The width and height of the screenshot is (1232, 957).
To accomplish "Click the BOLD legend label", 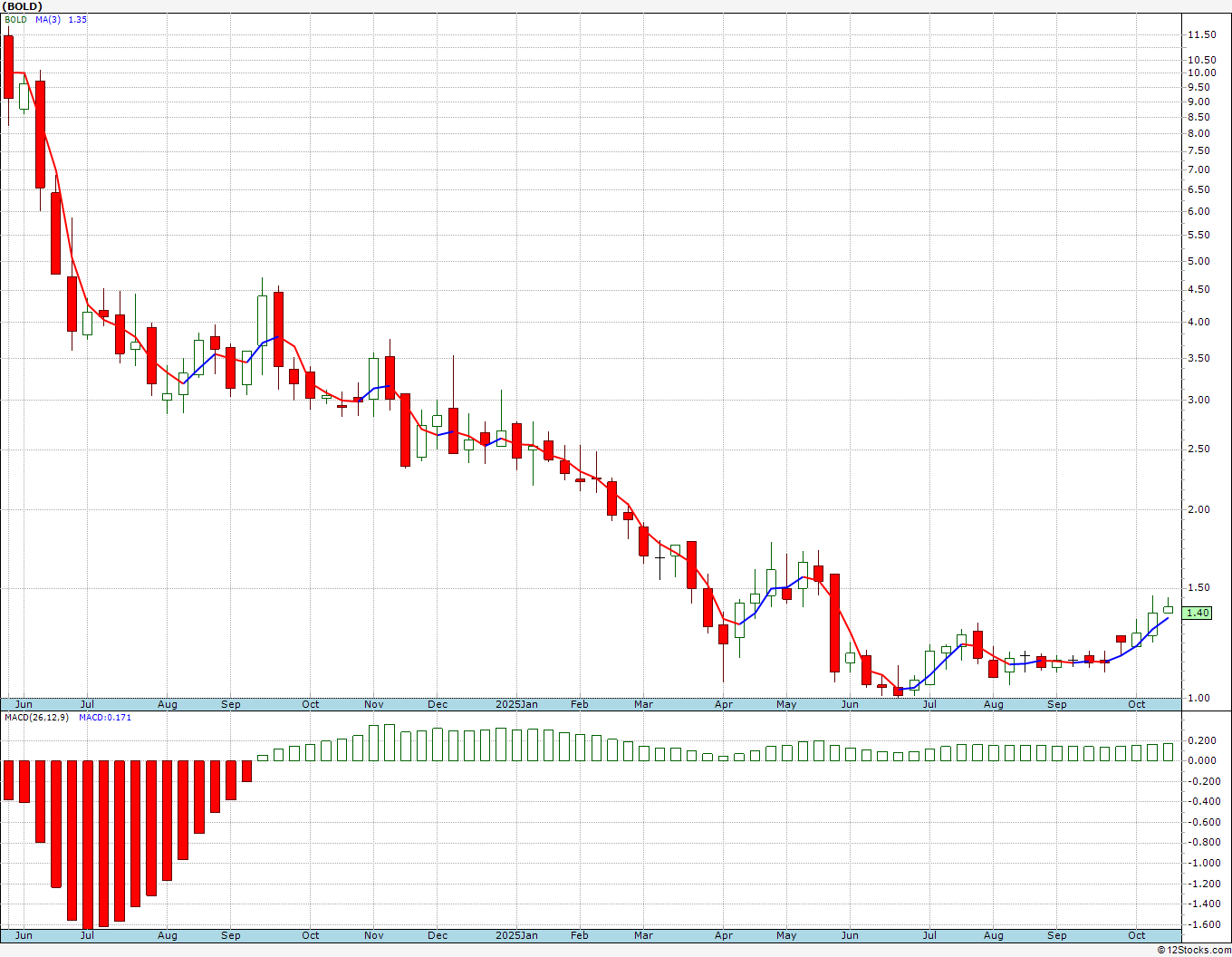I will pos(15,19).
